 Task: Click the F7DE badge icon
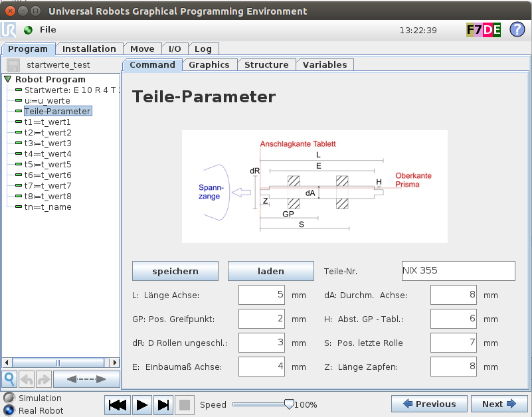click(x=483, y=30)
